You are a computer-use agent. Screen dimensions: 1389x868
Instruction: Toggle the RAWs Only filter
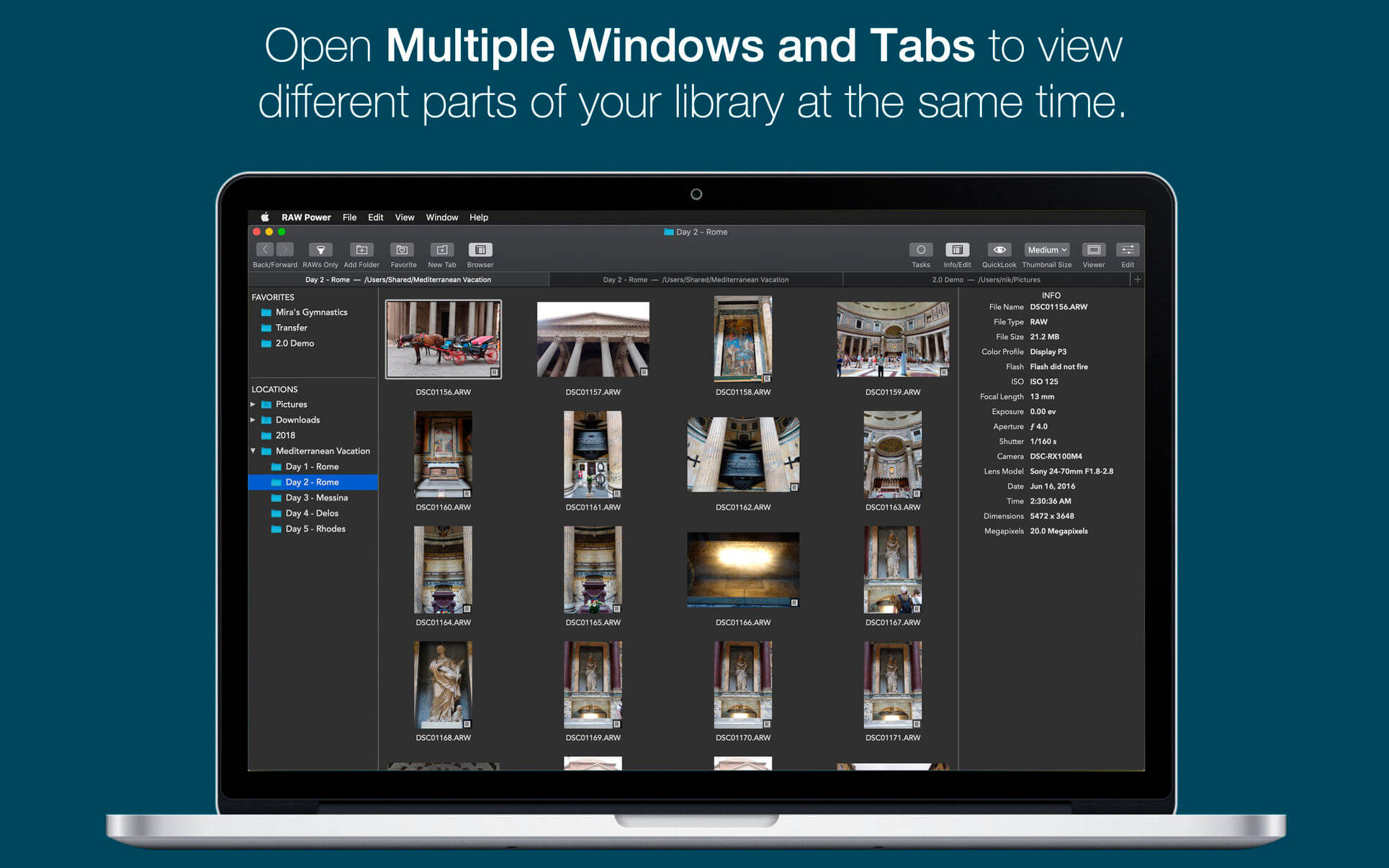pyautogui.click(x=320, y=250)
